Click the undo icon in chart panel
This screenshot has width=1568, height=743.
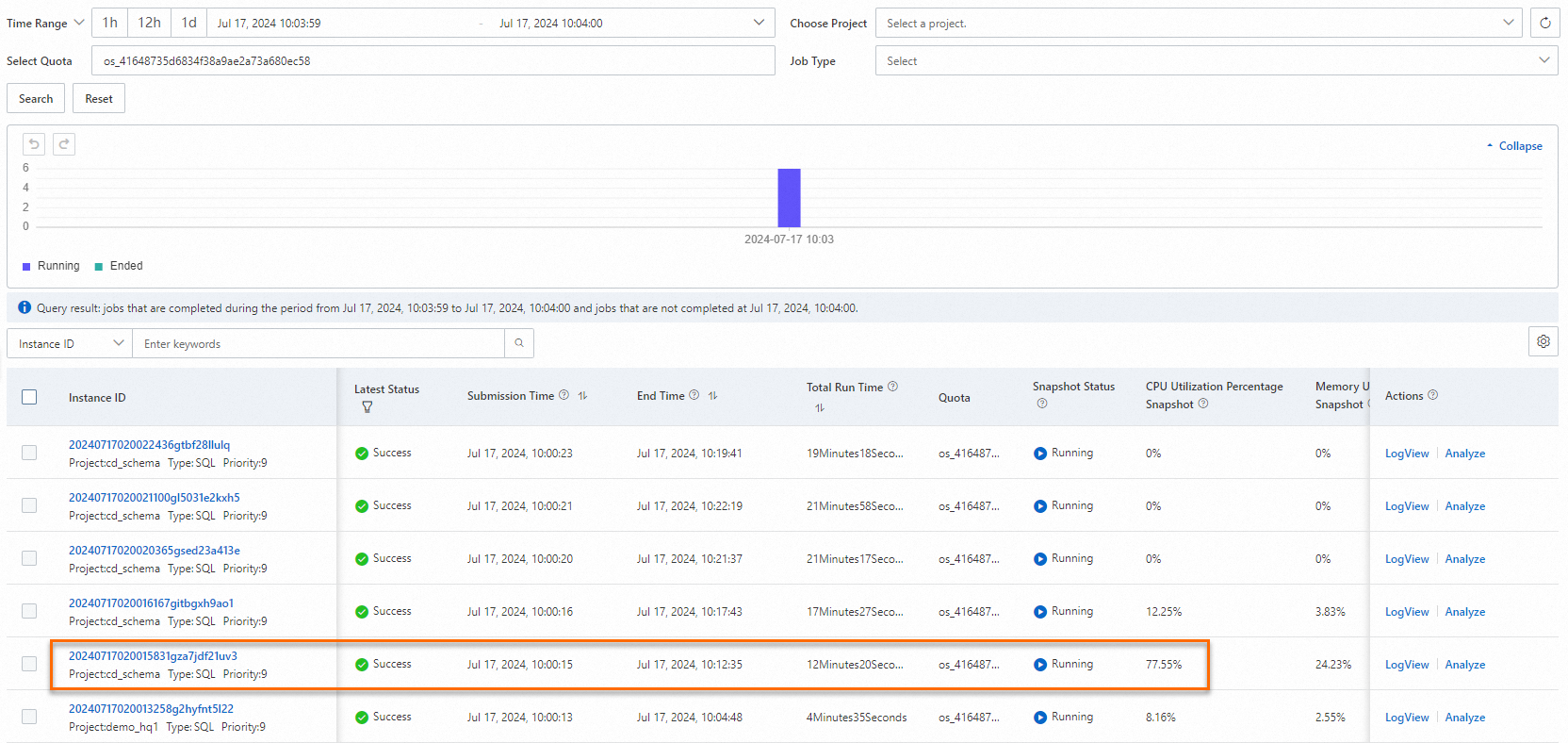point(34,144)
